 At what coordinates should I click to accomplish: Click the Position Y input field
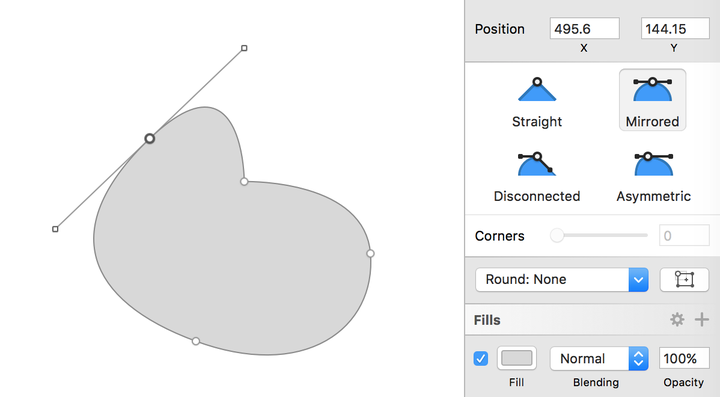(x=675, y=28)
